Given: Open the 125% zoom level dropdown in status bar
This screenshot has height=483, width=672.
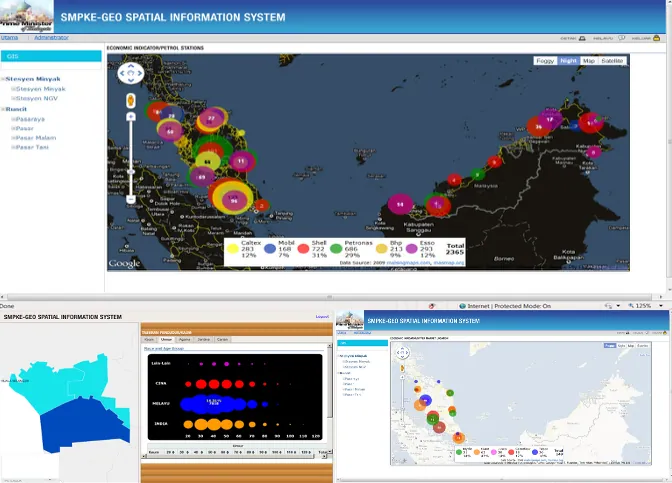Looking at the screenshot, I should (660, 306).
